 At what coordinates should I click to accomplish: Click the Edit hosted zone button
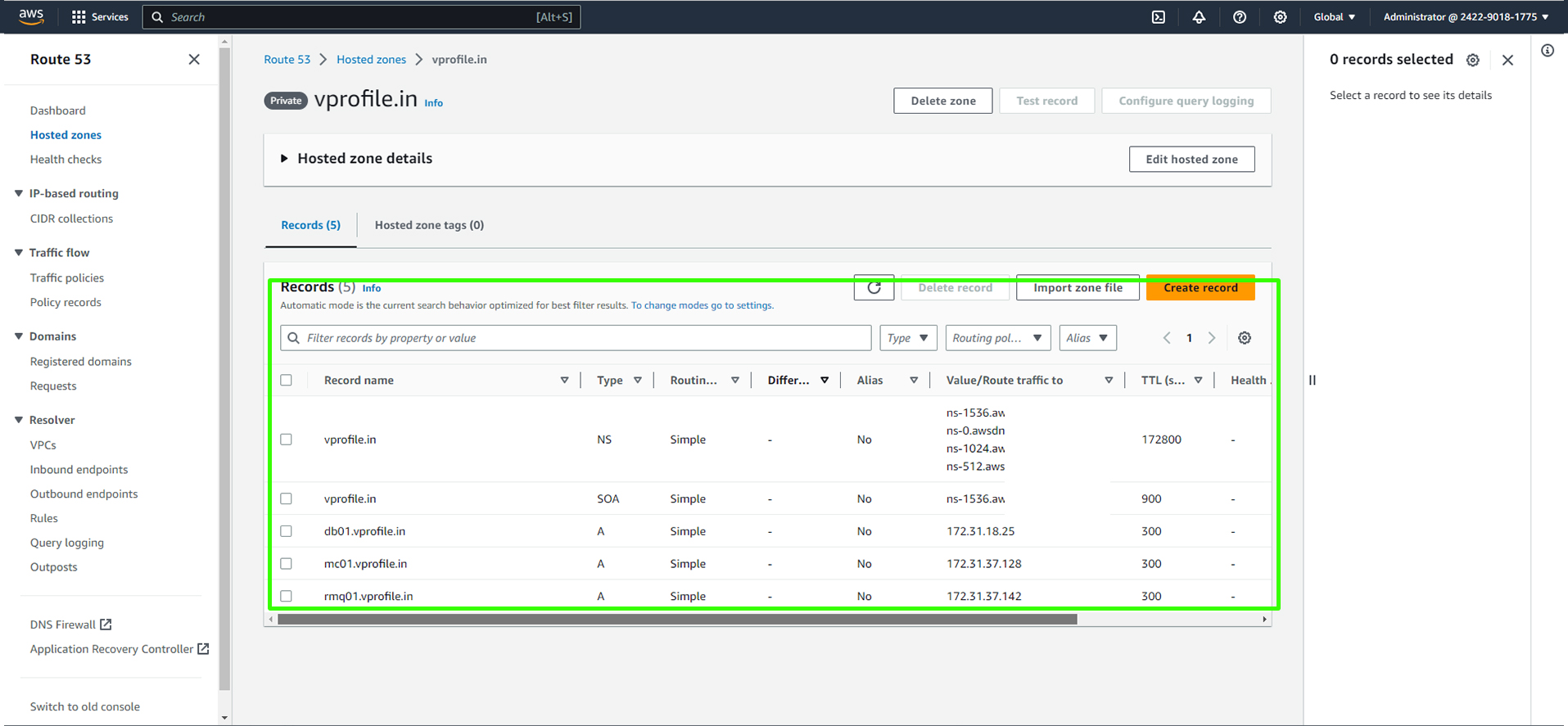coord(1191,159)
